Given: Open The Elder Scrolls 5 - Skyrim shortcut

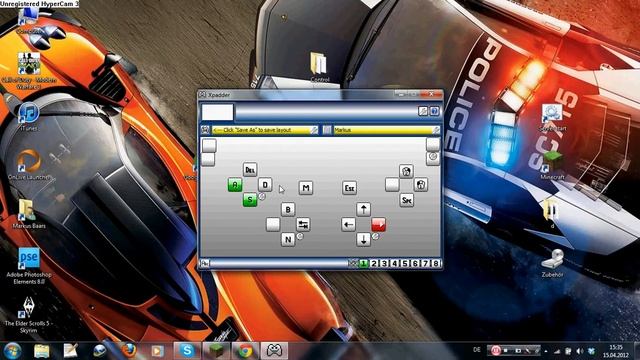Looking at the screenshot, I should pos(28,315).
